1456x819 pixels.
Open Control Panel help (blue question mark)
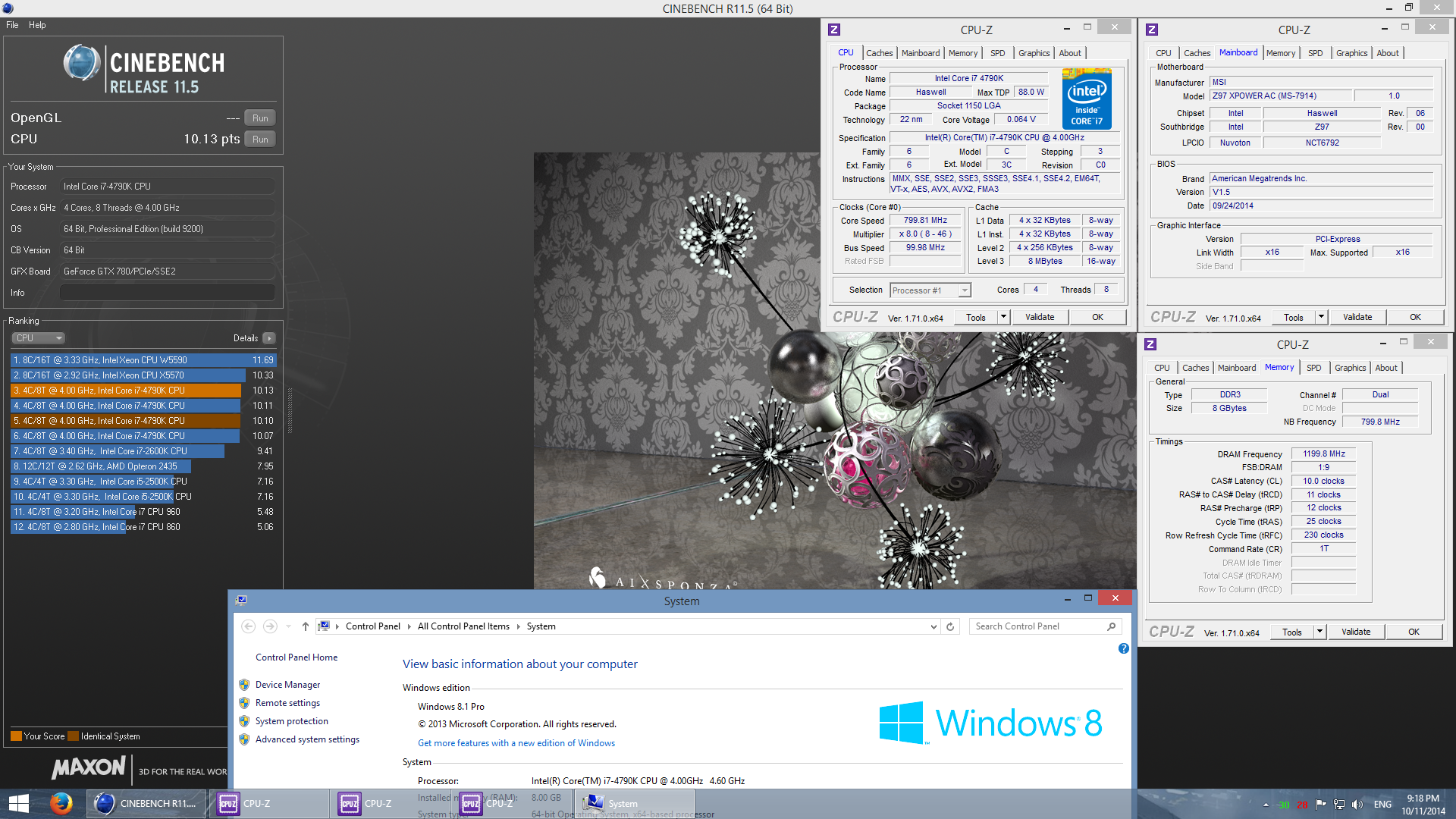[x=1124, y=648]
